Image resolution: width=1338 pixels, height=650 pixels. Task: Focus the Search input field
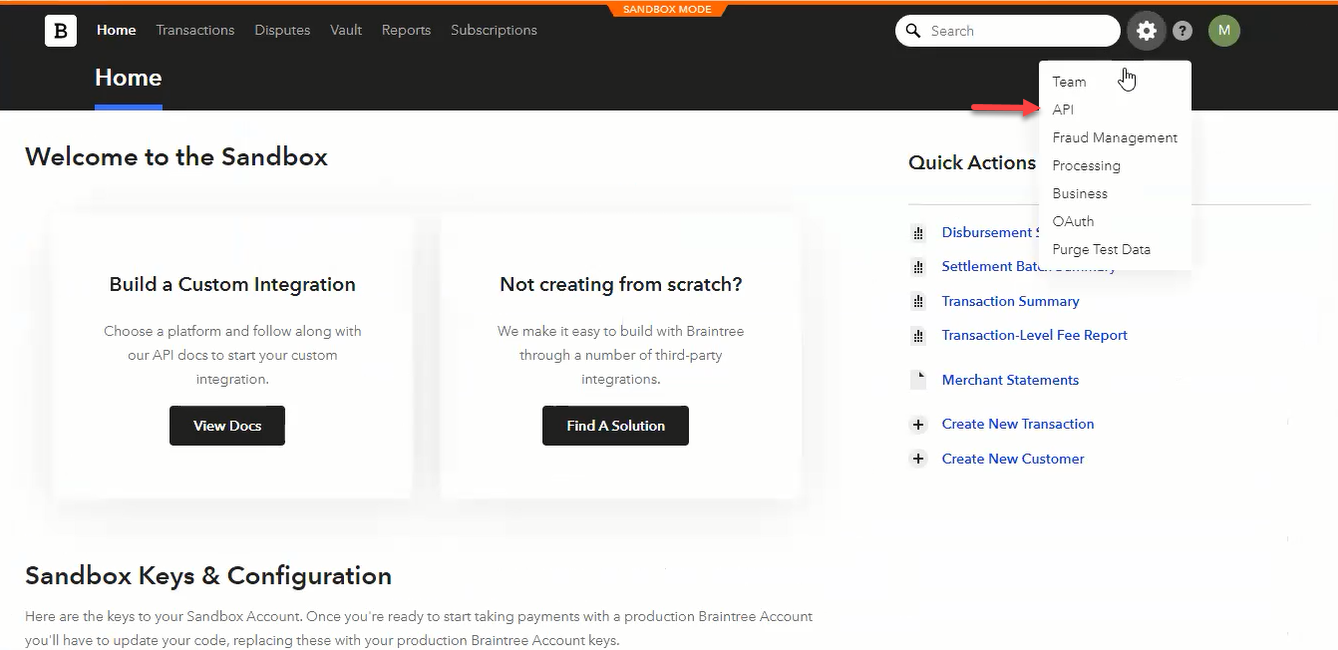tap(1008, 31)
